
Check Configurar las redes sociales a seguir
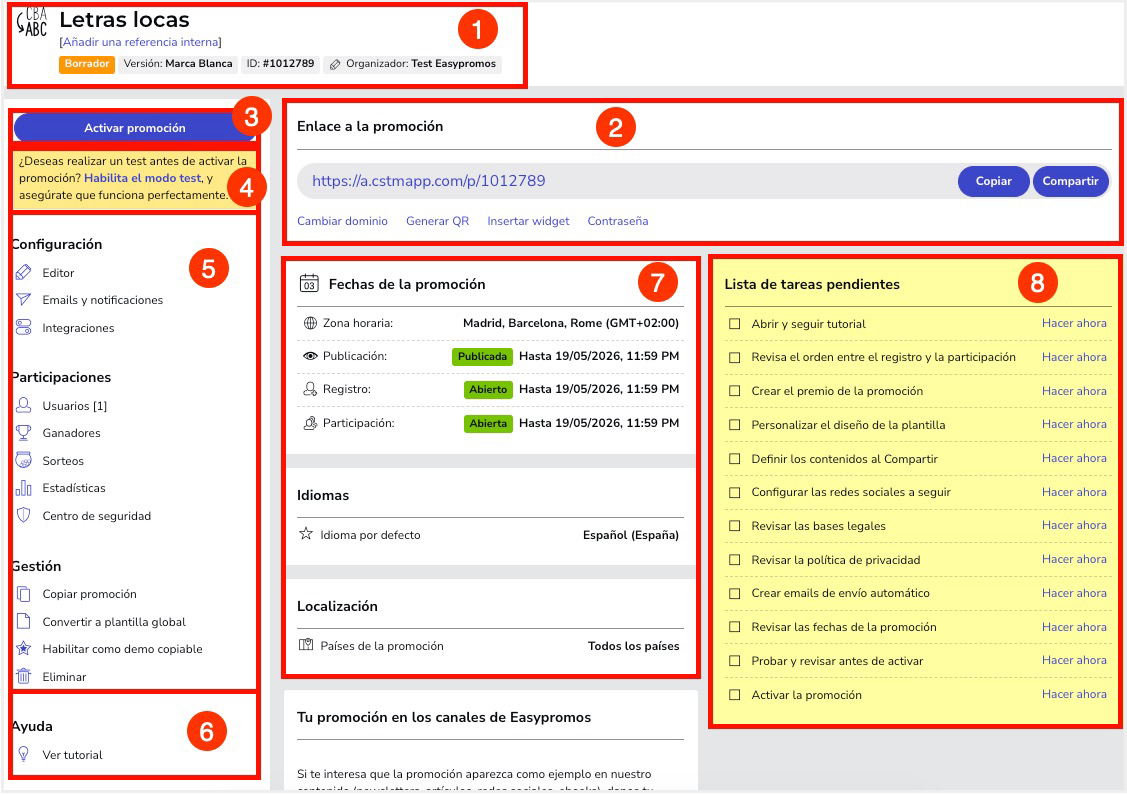735,492
